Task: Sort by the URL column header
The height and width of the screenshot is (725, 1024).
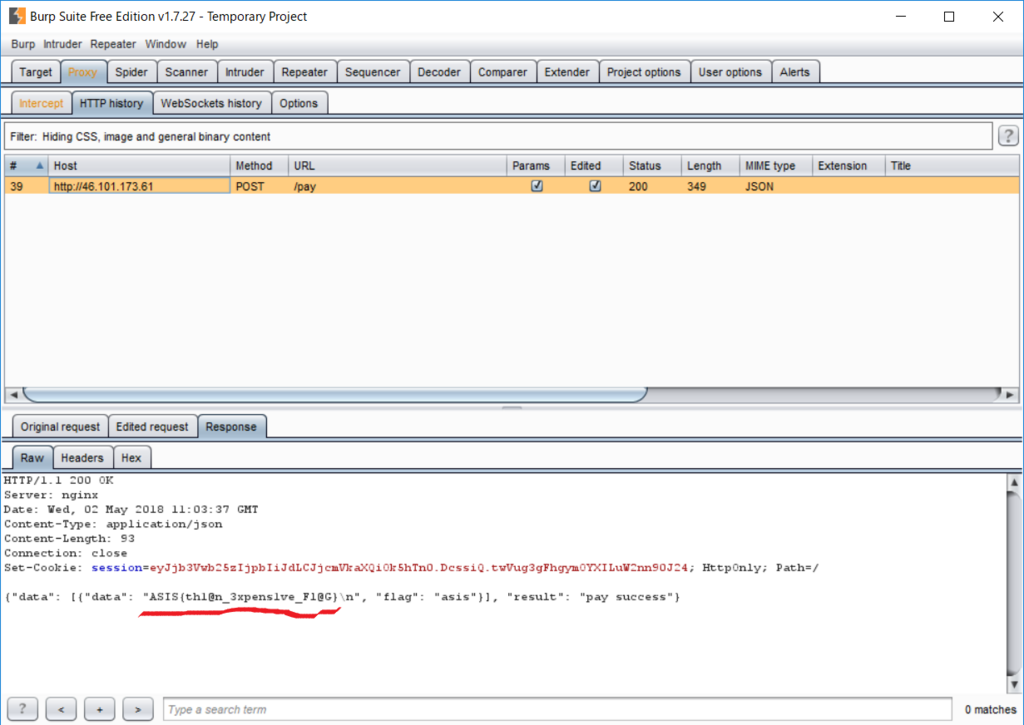Action: 397,166
